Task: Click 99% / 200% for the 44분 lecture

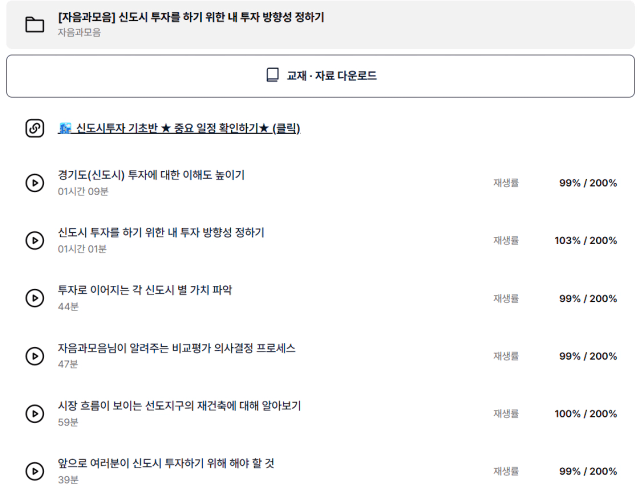Action: tap(588, 298)
